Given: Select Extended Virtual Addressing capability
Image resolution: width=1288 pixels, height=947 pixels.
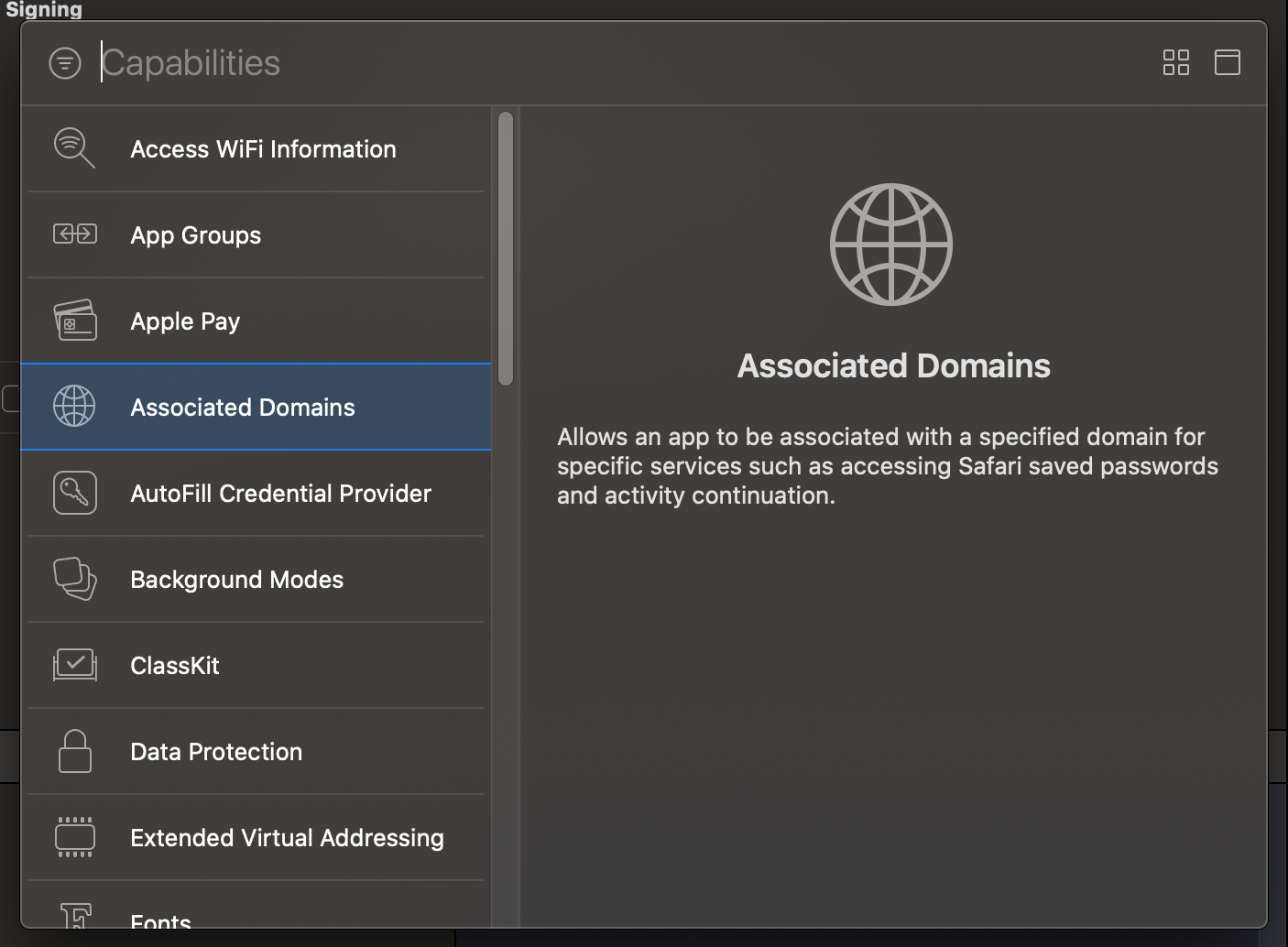Looking at the screenshot, I should (x=256, y=837).
